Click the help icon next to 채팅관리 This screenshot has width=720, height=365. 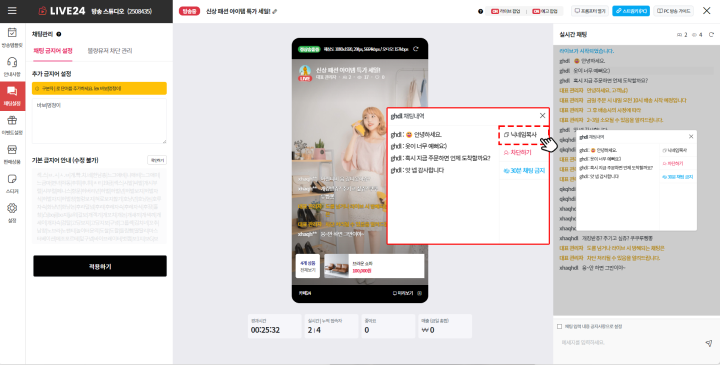point(59,34)
